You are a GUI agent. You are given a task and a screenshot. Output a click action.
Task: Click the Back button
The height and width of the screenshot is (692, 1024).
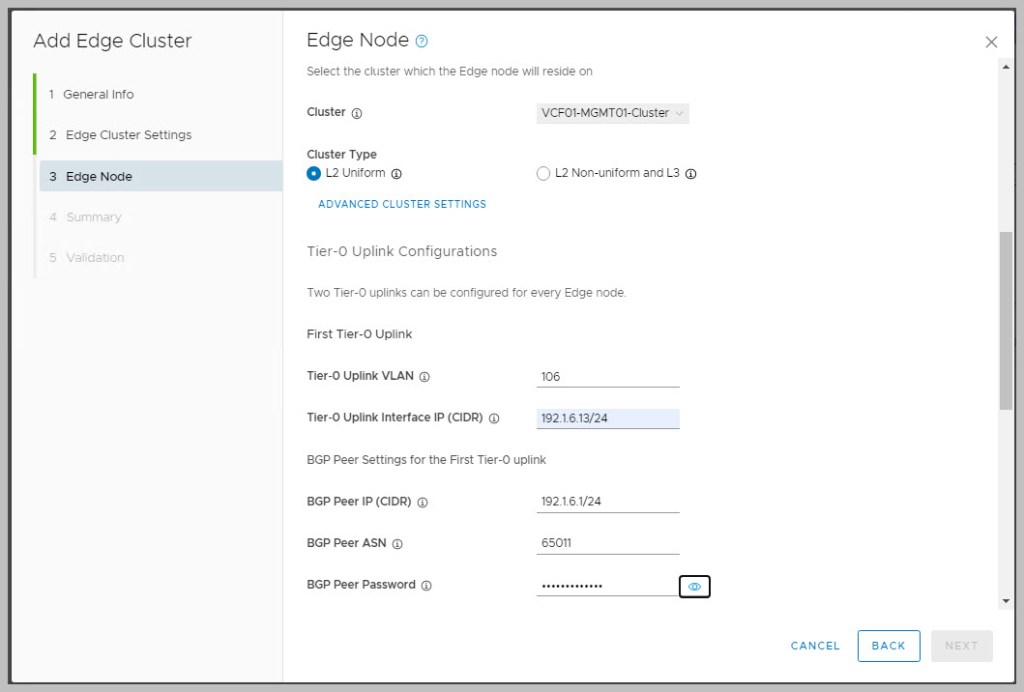888,646
